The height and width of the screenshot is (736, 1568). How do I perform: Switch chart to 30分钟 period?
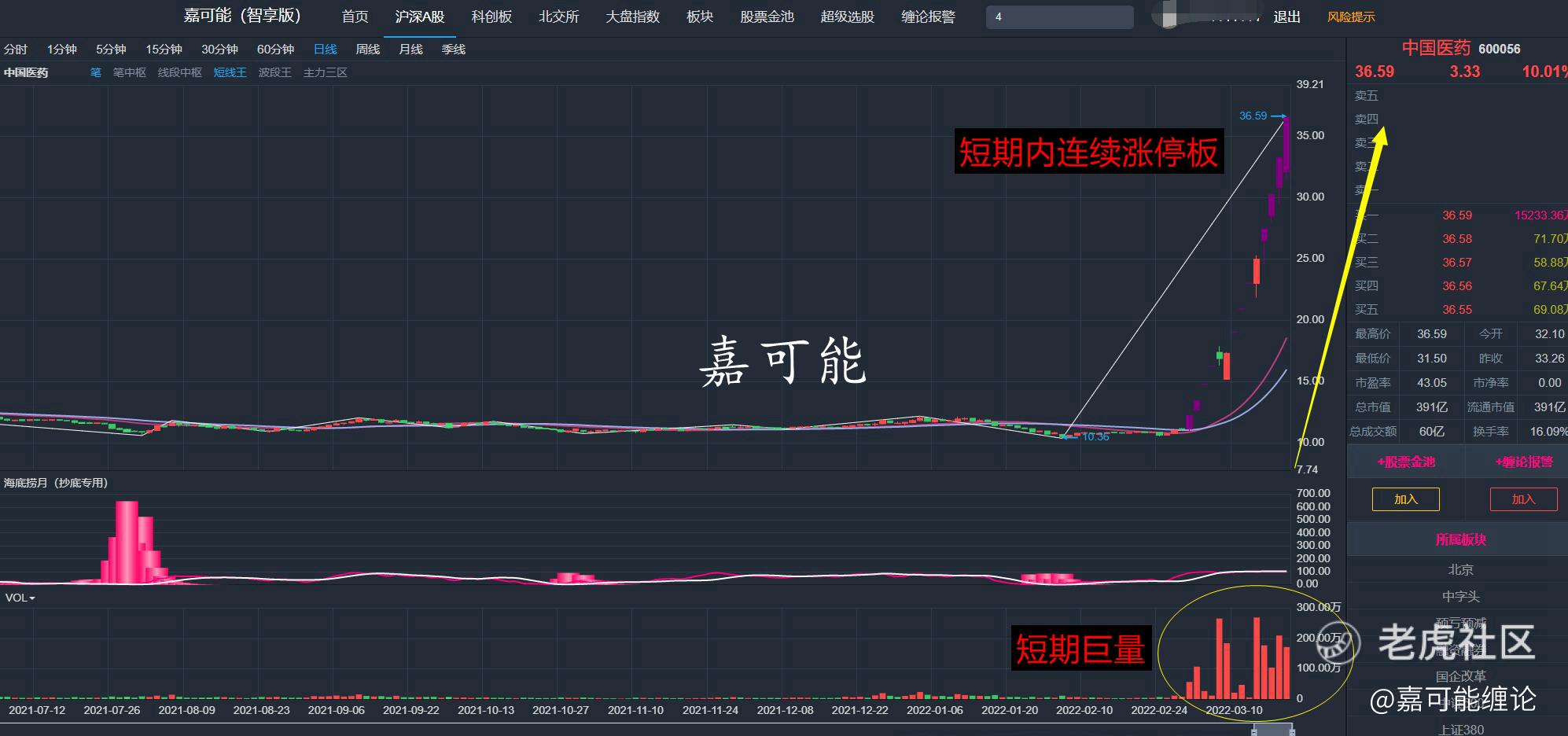coord(219,50)
